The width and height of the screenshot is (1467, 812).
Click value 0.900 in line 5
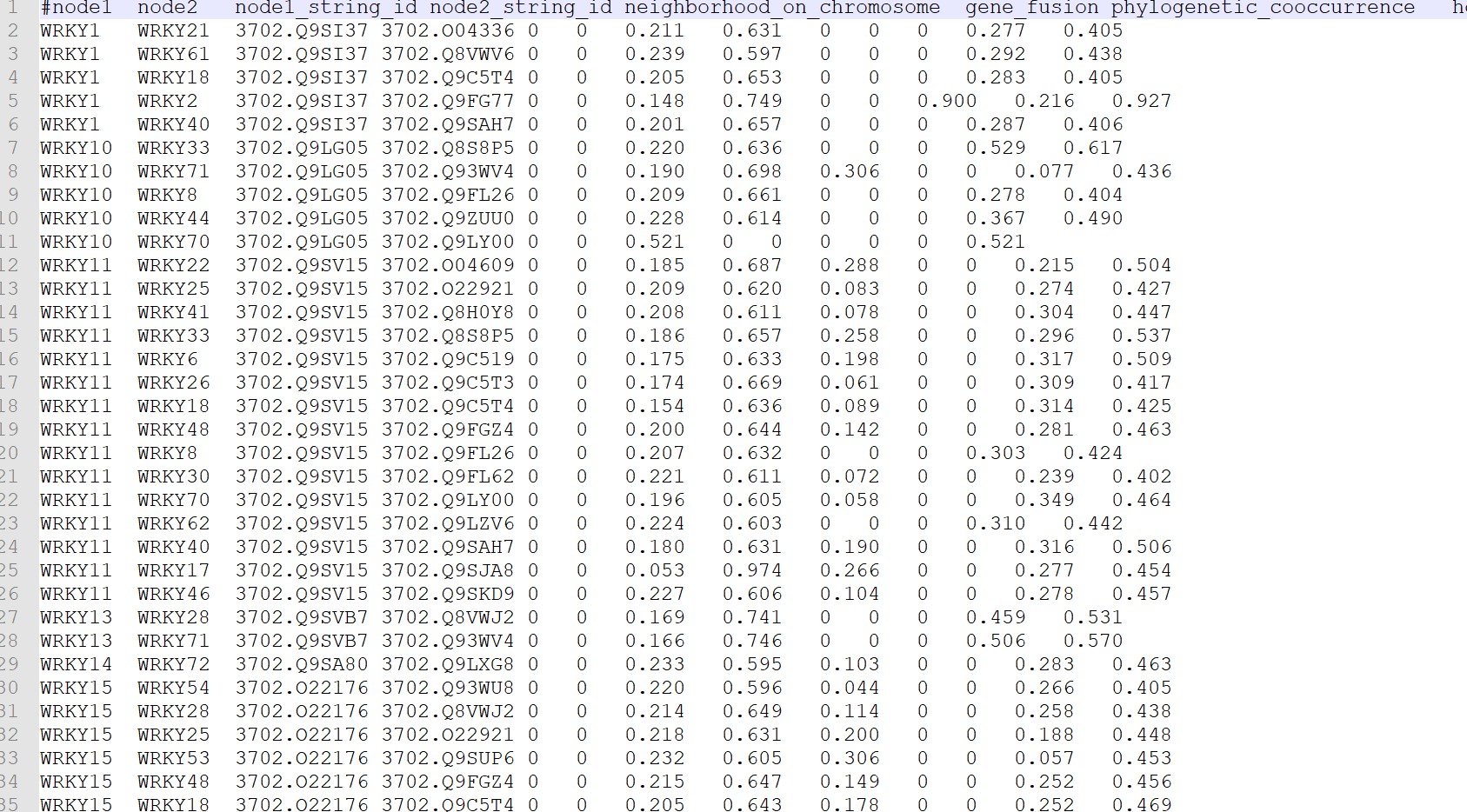[x=947, y=101]
